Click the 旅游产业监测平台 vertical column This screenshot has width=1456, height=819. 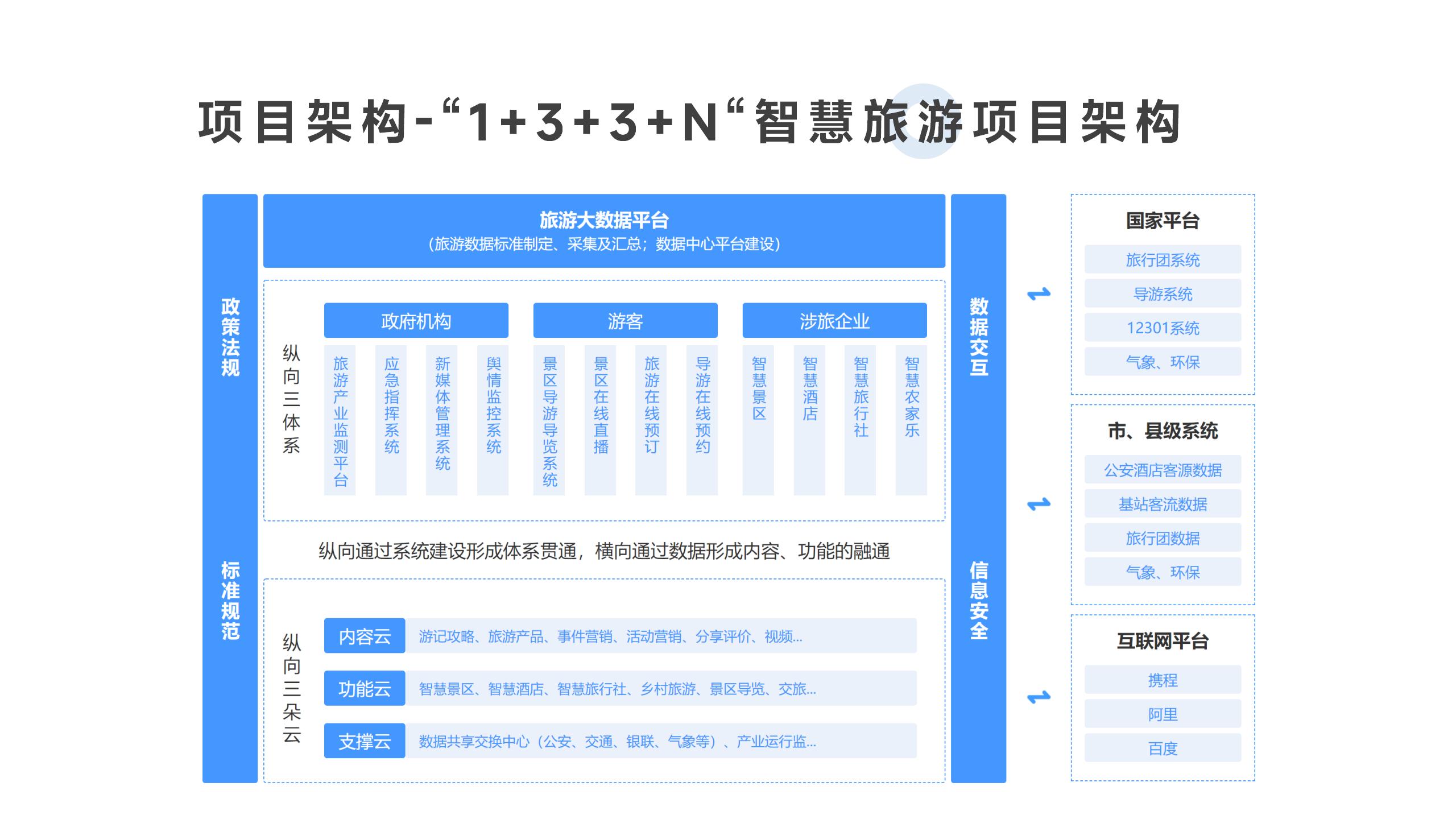[x=340, y=420]
